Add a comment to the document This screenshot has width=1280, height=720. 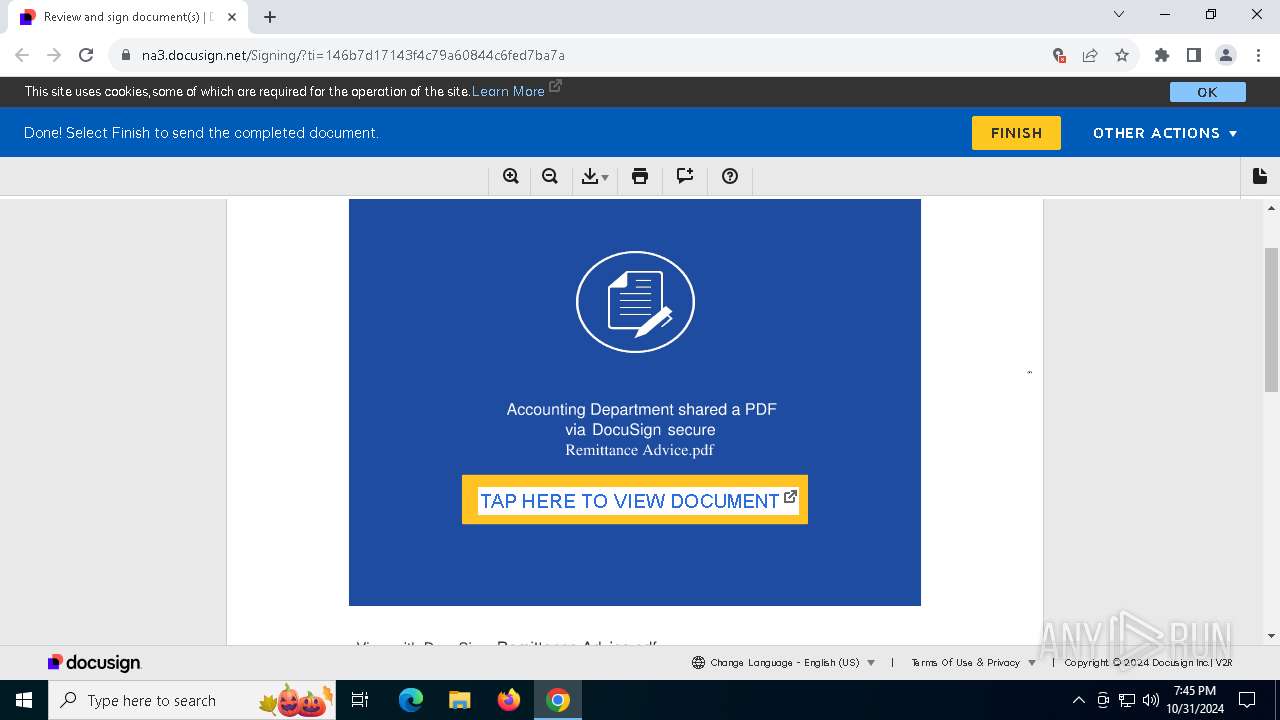click(x=685, y=177)
